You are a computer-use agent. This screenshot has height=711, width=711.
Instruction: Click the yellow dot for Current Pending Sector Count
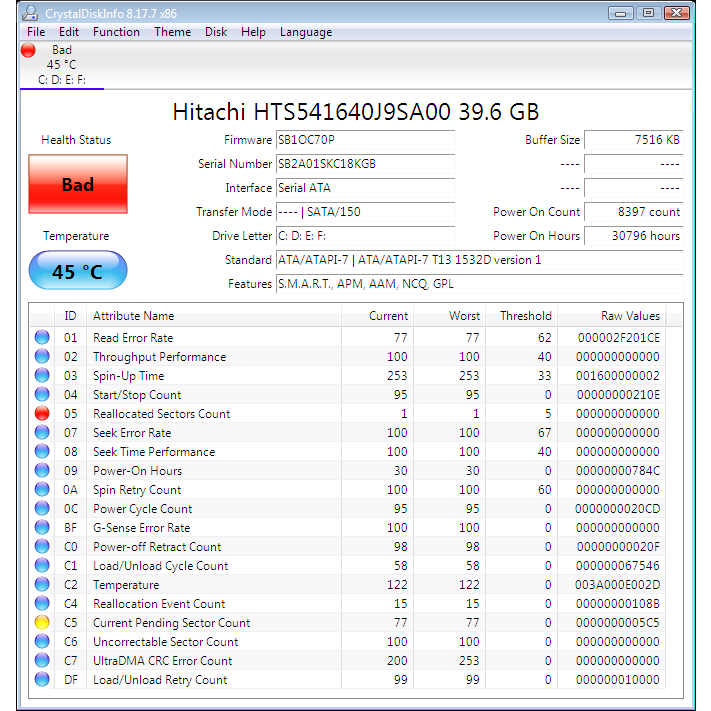click(x=42, y=623)
